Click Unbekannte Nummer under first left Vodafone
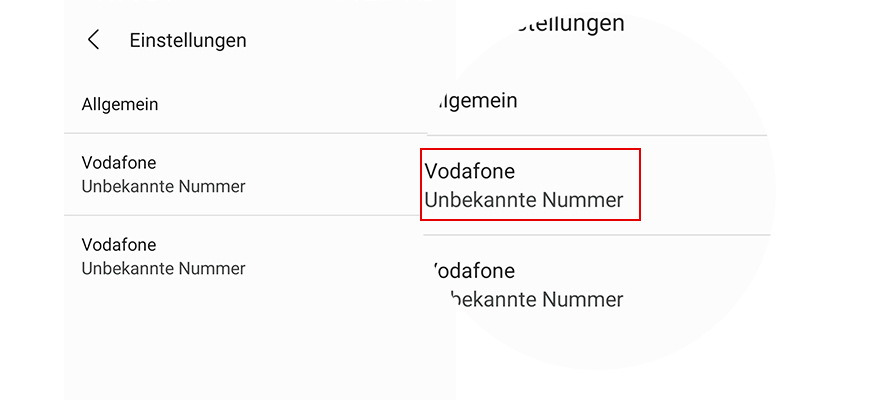 (163, 186)
